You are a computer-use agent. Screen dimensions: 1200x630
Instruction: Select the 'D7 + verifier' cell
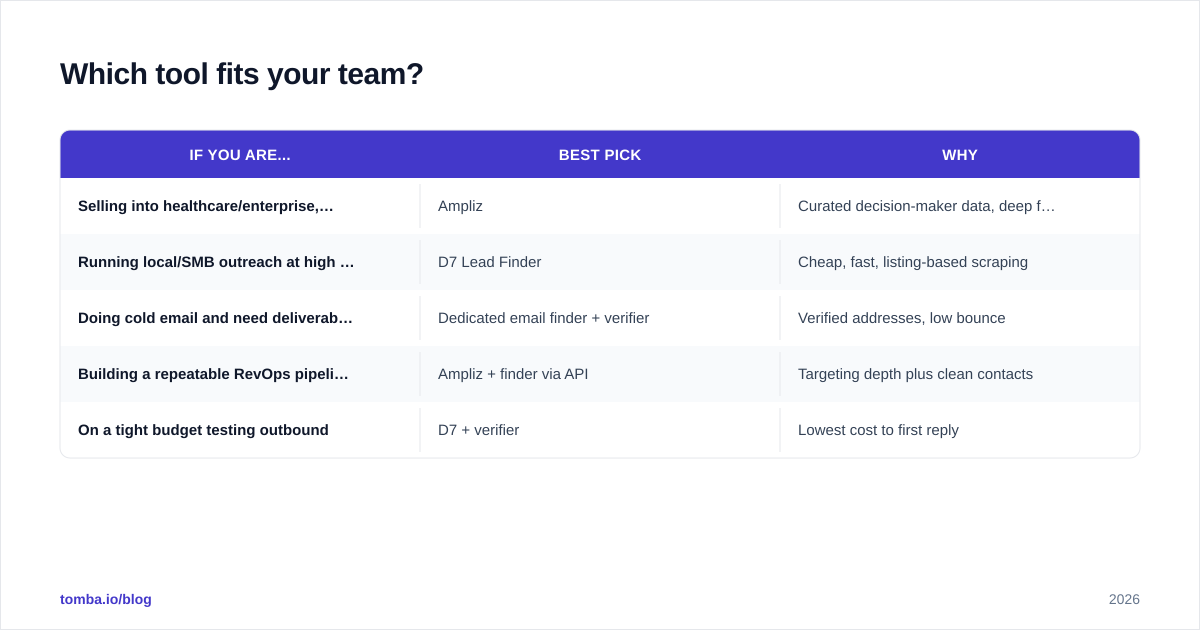tap(600, 430)
